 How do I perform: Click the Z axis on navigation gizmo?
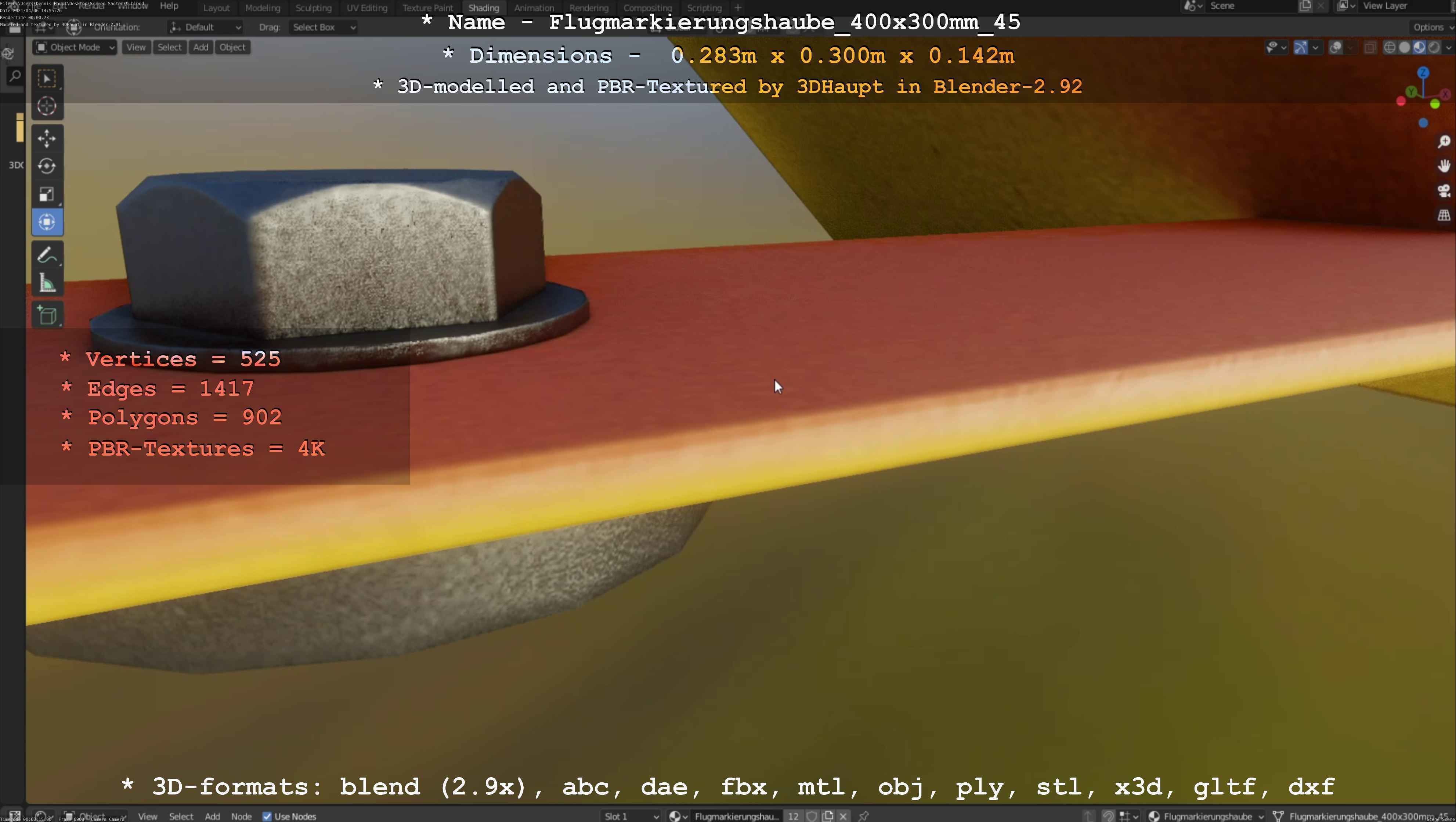pyautogui.click(x=1423, y=73)
